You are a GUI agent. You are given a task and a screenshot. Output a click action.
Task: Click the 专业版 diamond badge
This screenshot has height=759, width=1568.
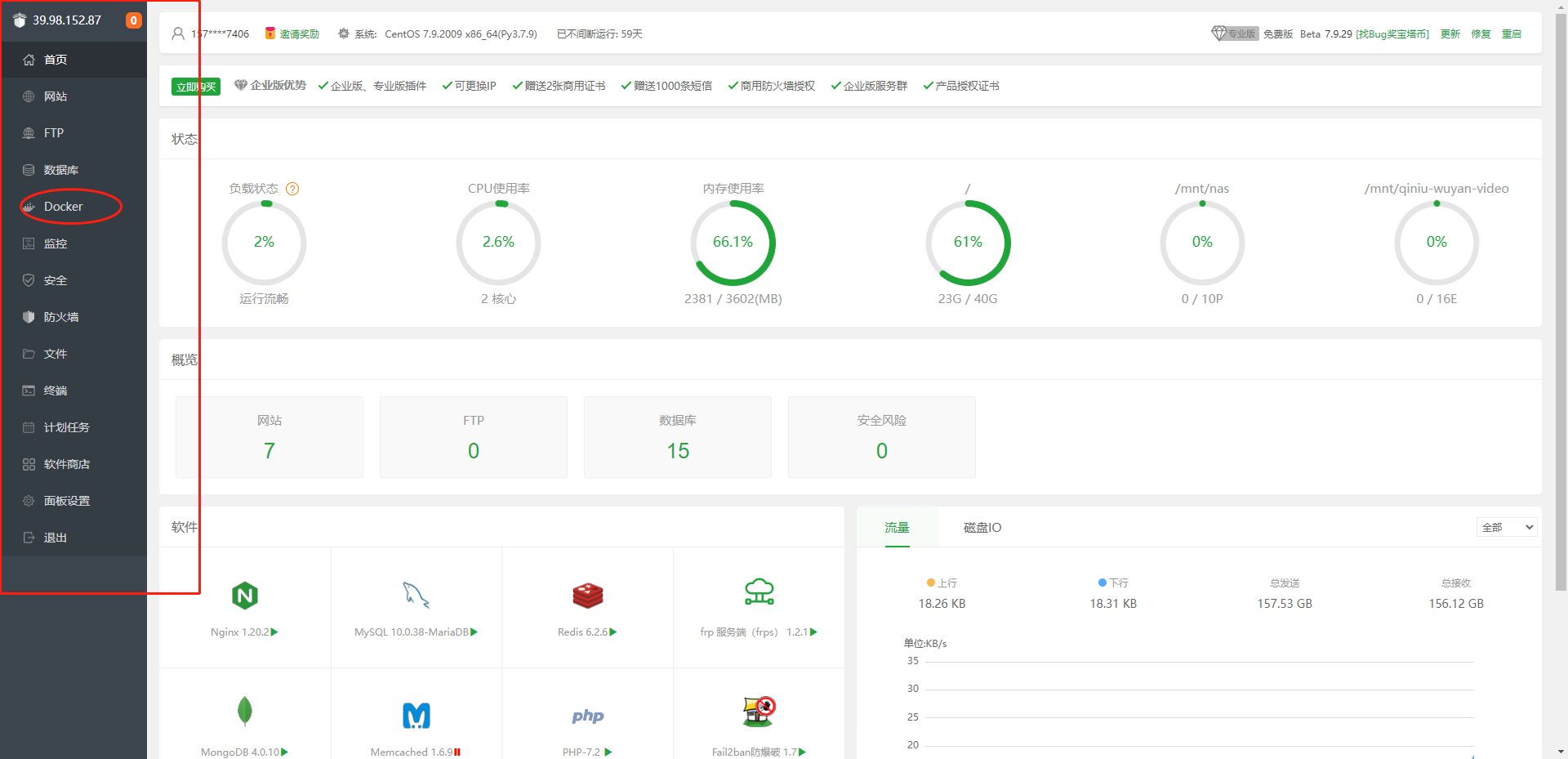tap(1235, 33)
